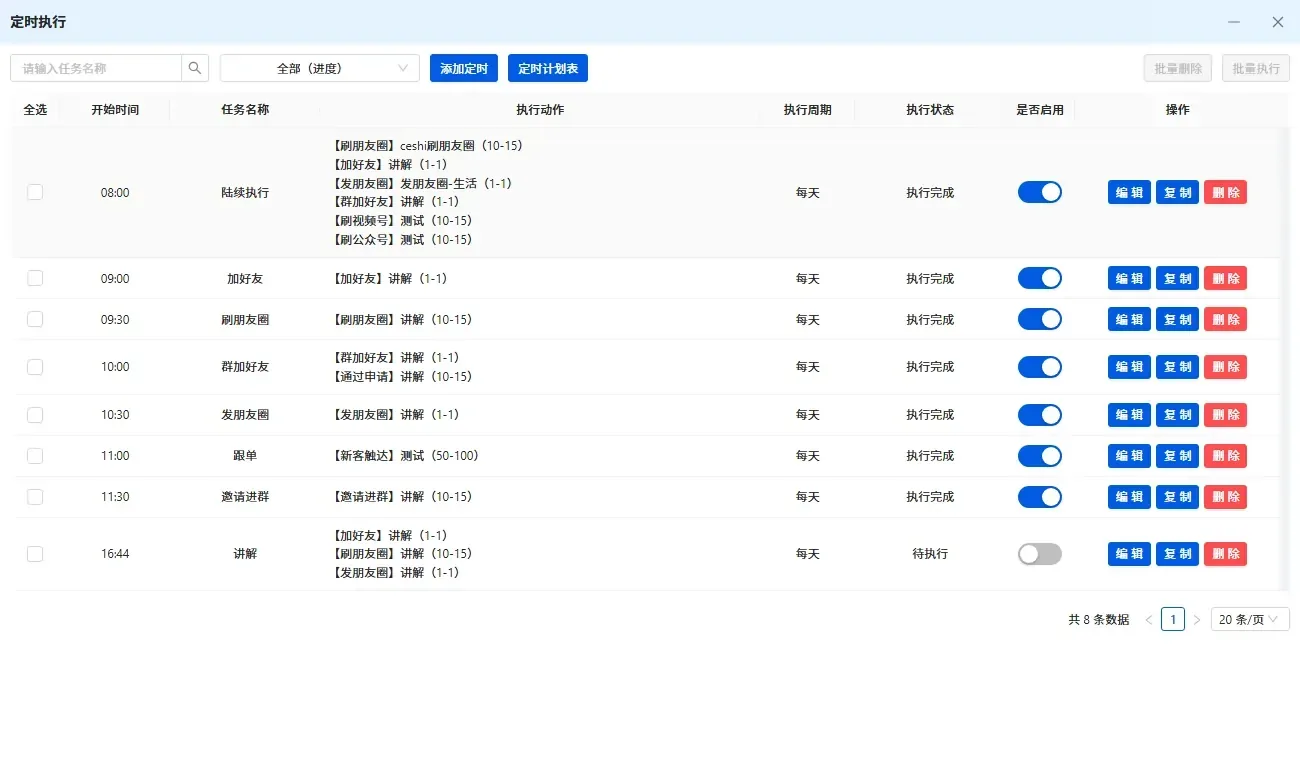Enable the 16:44 讲解 task switch
The image size is (1300, 762).
point(1040,553)
